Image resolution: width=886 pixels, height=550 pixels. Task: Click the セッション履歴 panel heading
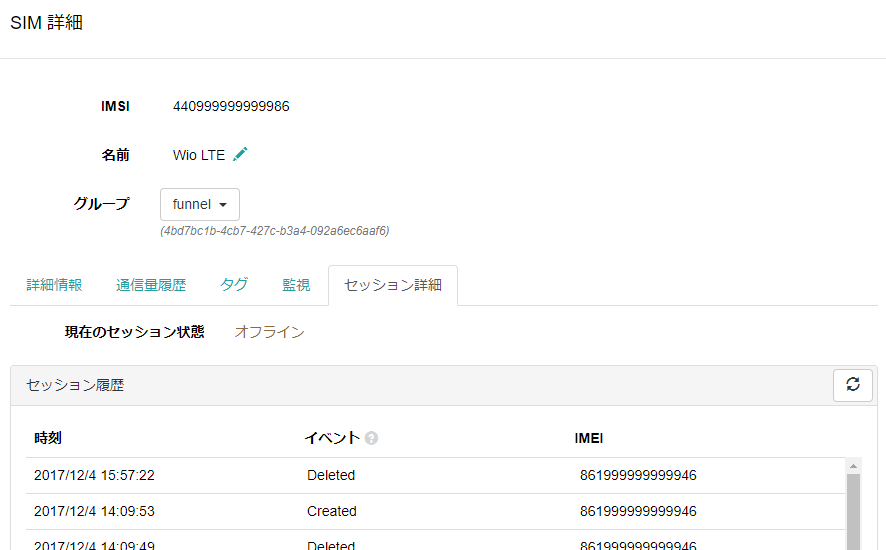click(75, 386)
